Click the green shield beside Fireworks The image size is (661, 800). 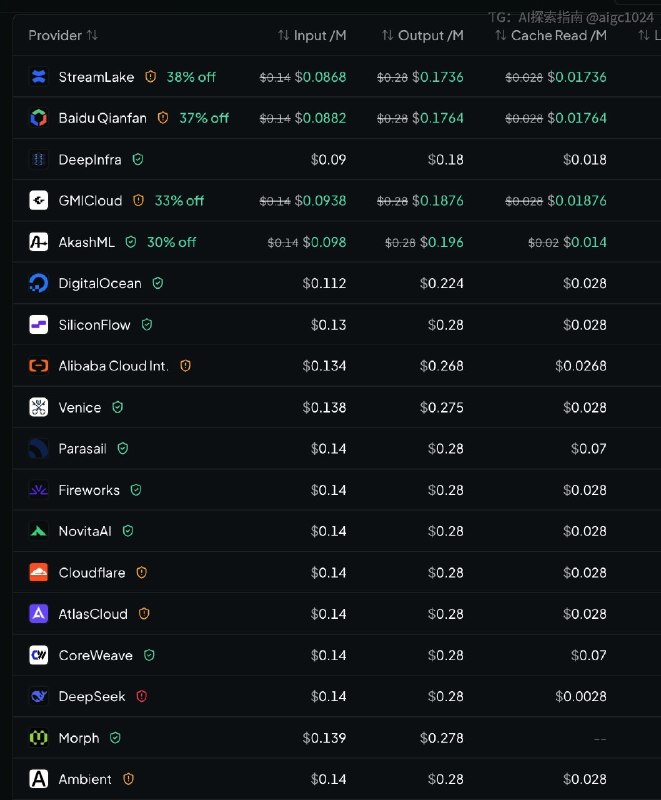pyautogui.click(x=136, y=490)
